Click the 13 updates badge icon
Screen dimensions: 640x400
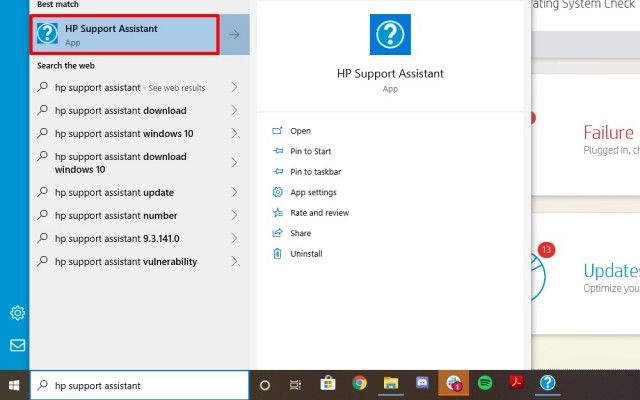pyautogui.click(x=547, y=249)
